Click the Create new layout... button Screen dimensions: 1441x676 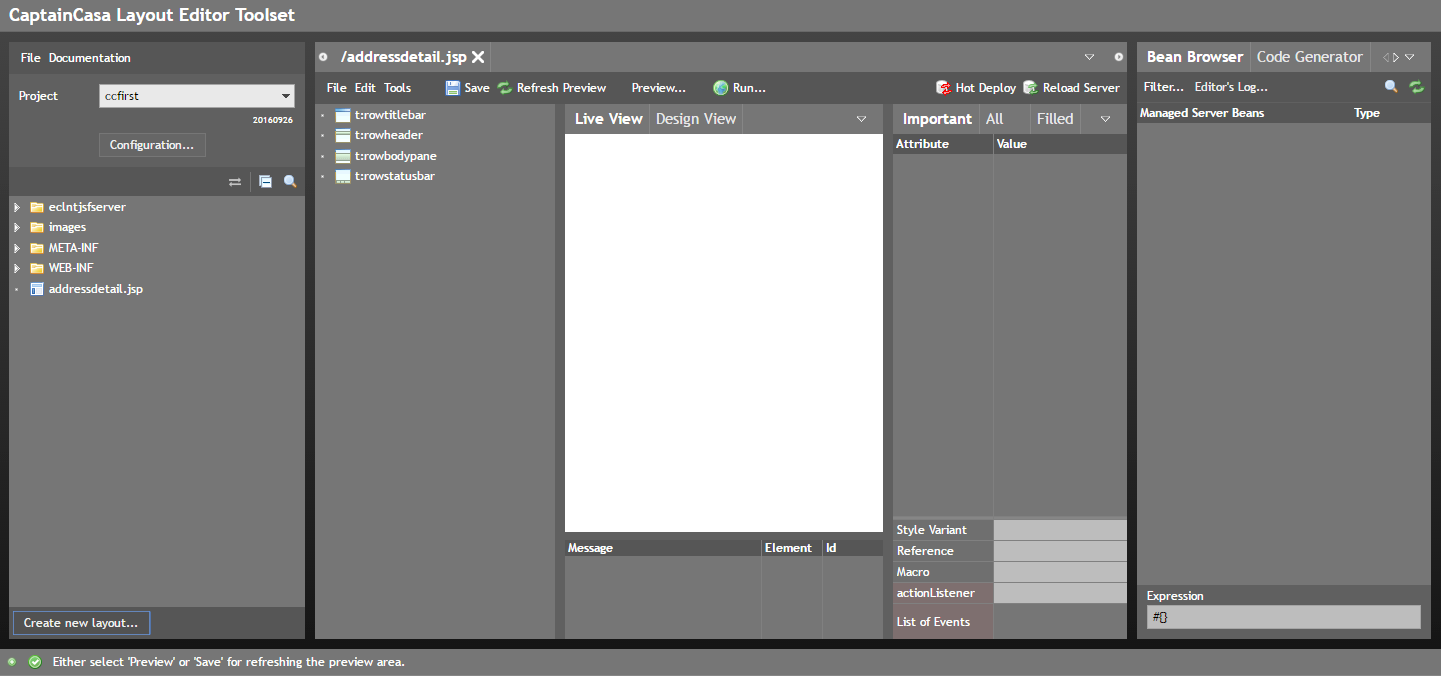coord(81,623)
